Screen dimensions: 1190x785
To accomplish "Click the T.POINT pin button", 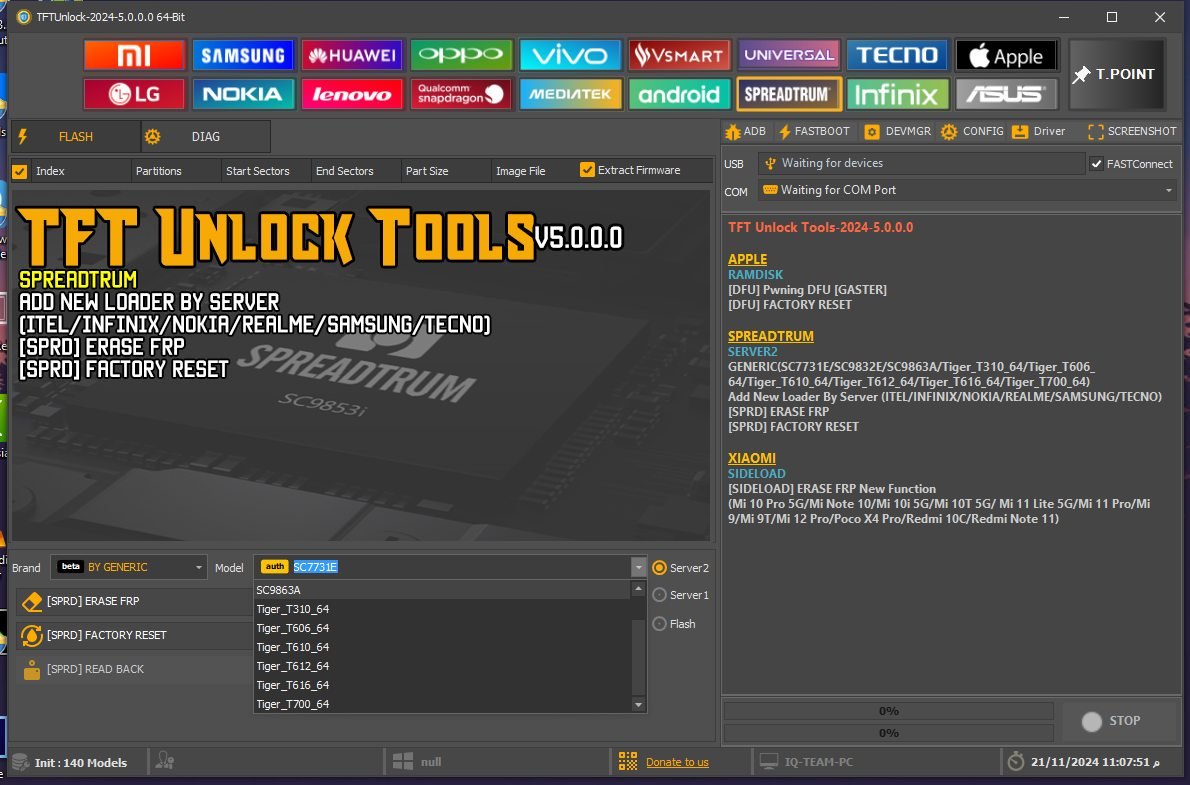I will coord(1116,74).
